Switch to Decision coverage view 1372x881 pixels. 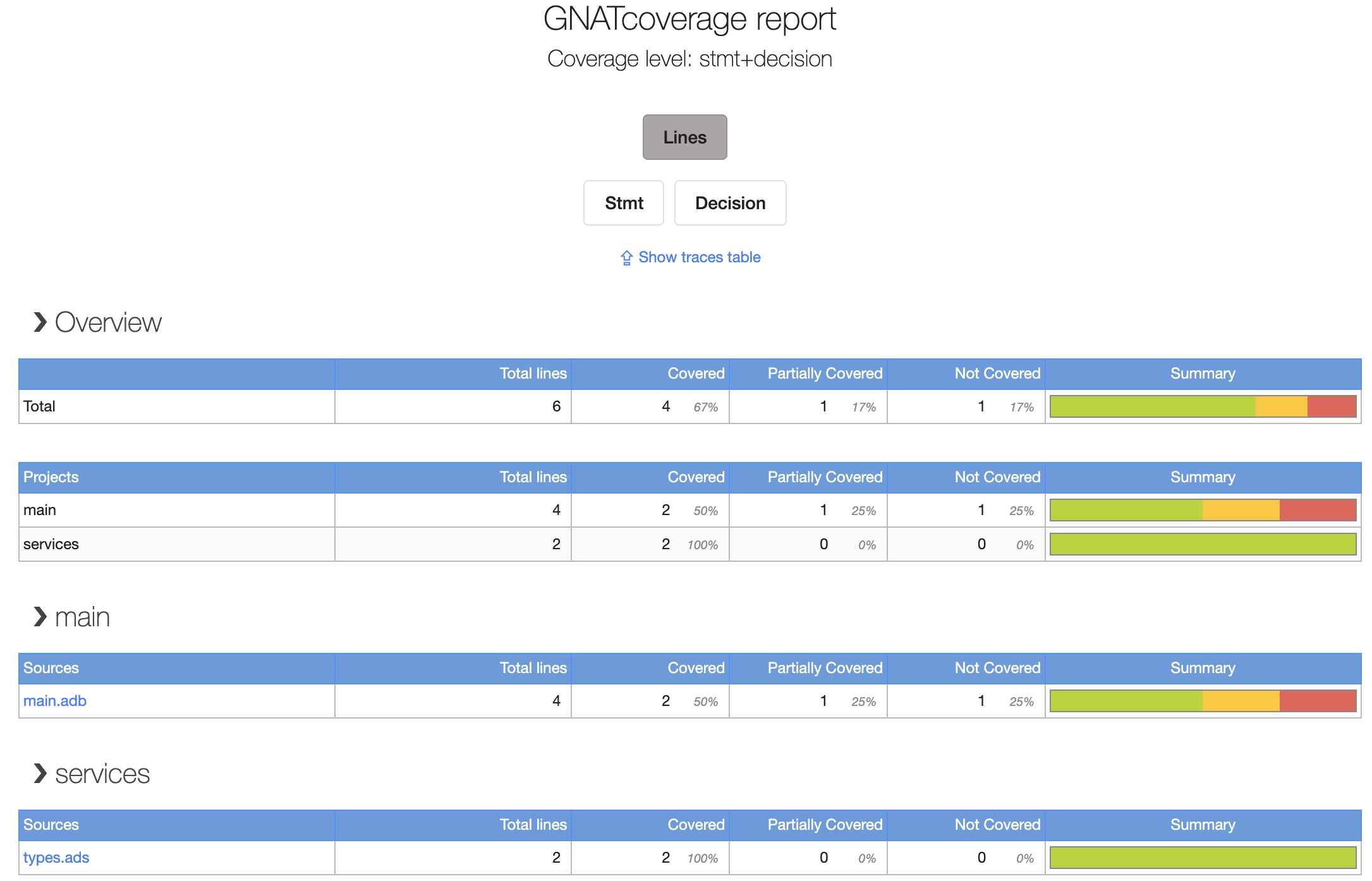[730, 203]
